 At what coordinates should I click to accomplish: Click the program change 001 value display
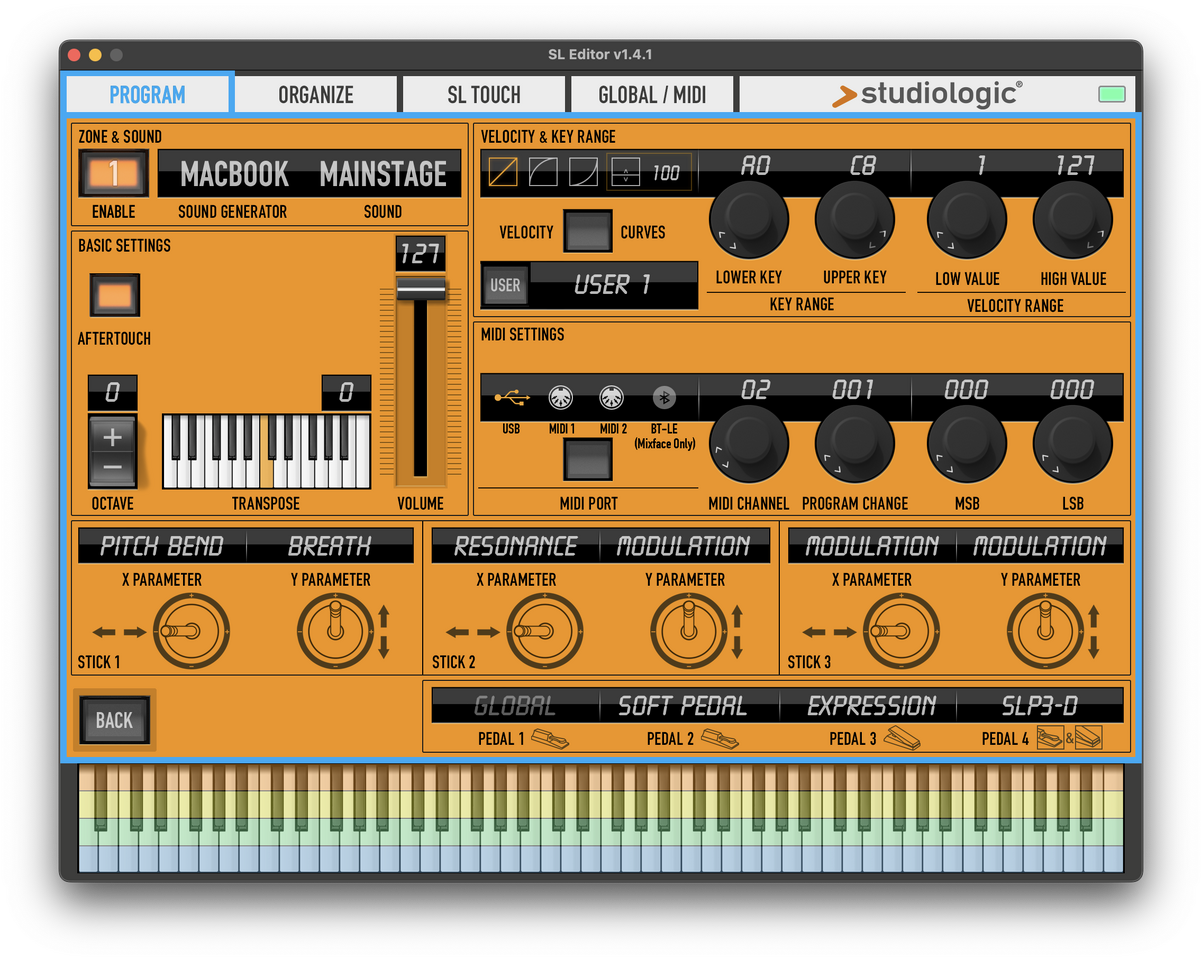853,390
